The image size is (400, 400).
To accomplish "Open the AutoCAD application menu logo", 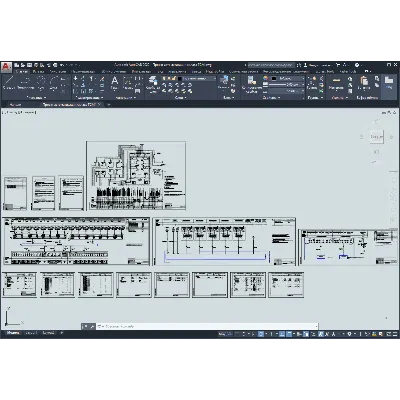I will point(6,67).
